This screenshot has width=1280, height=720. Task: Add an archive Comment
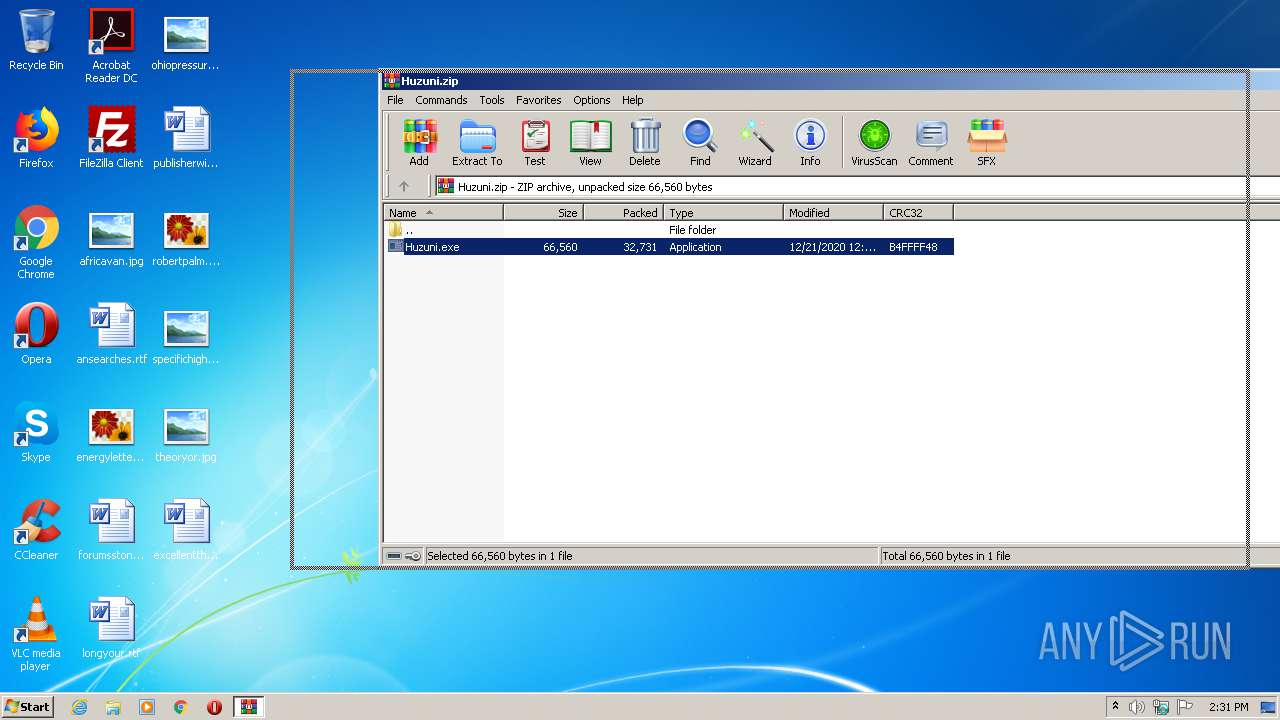click(931, 143)
